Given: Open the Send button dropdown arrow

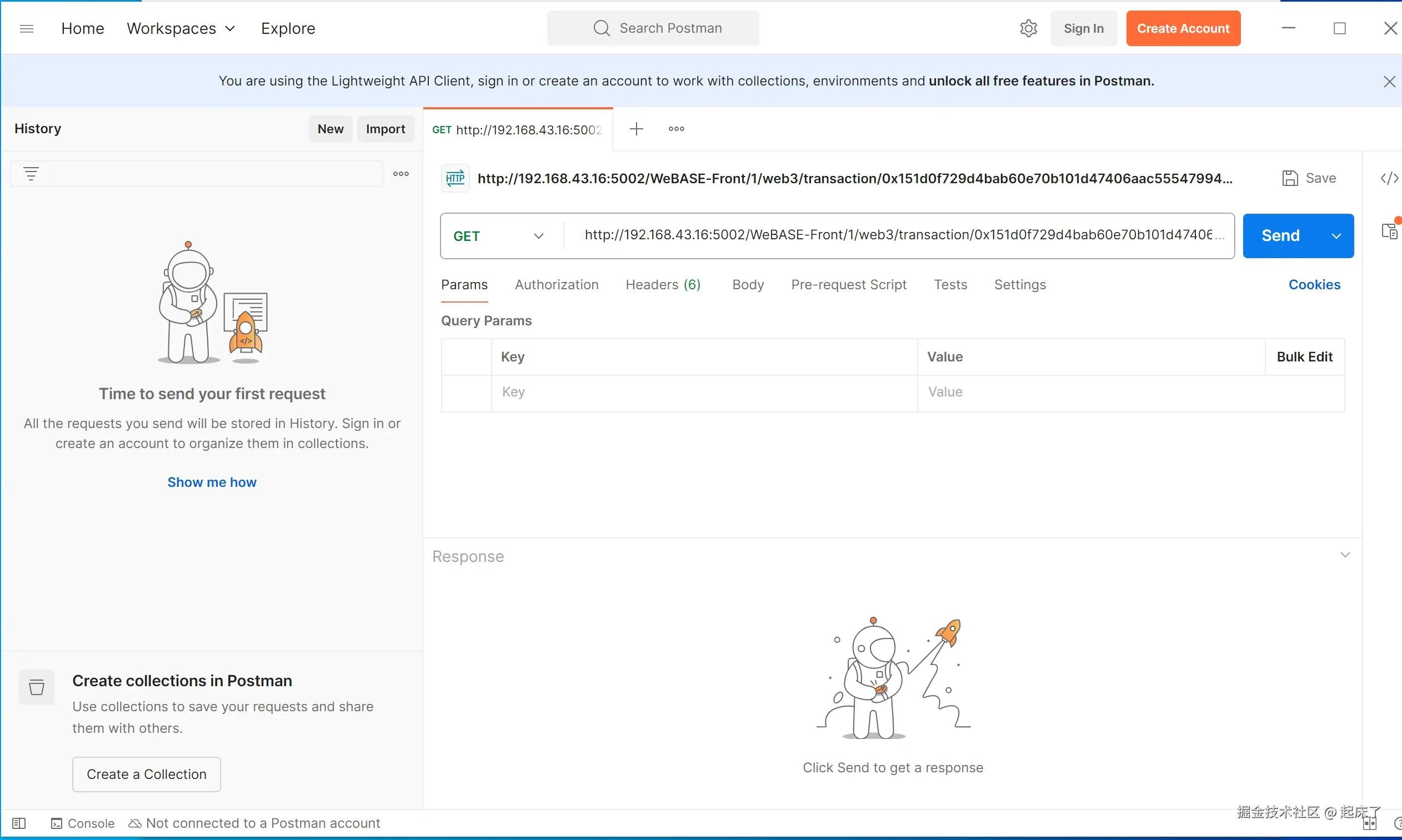Looking at the screenshot, I should click(1336, 236).
